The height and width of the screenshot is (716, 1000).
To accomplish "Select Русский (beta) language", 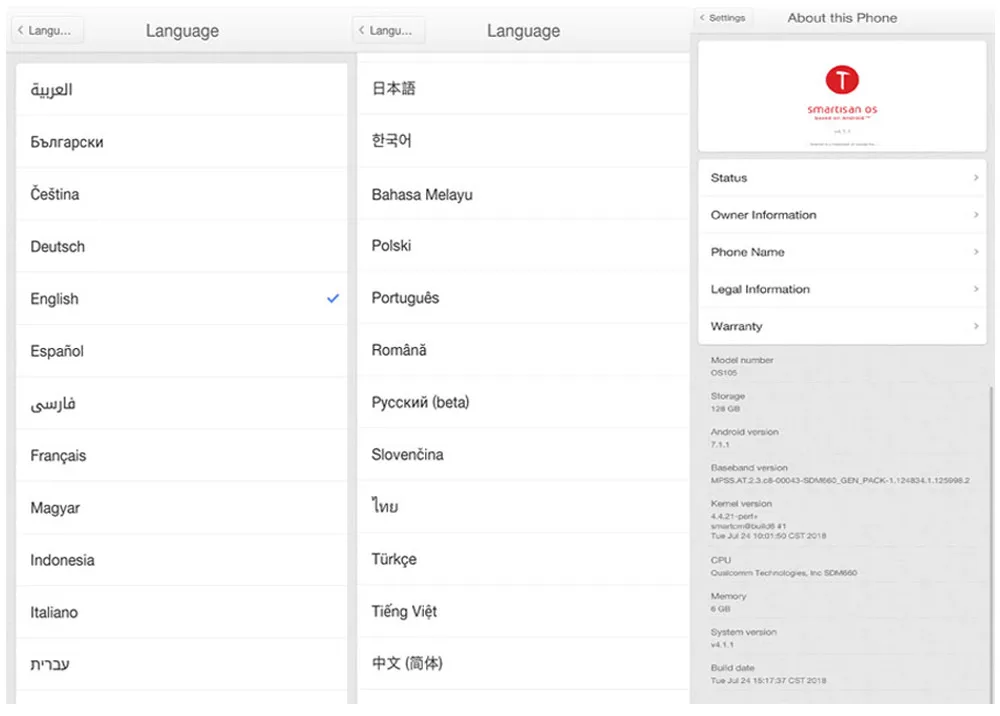I will pos(523,402).
